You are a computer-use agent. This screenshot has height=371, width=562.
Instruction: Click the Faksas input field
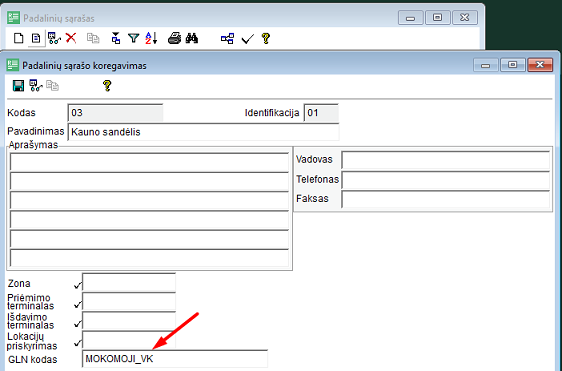446,199
